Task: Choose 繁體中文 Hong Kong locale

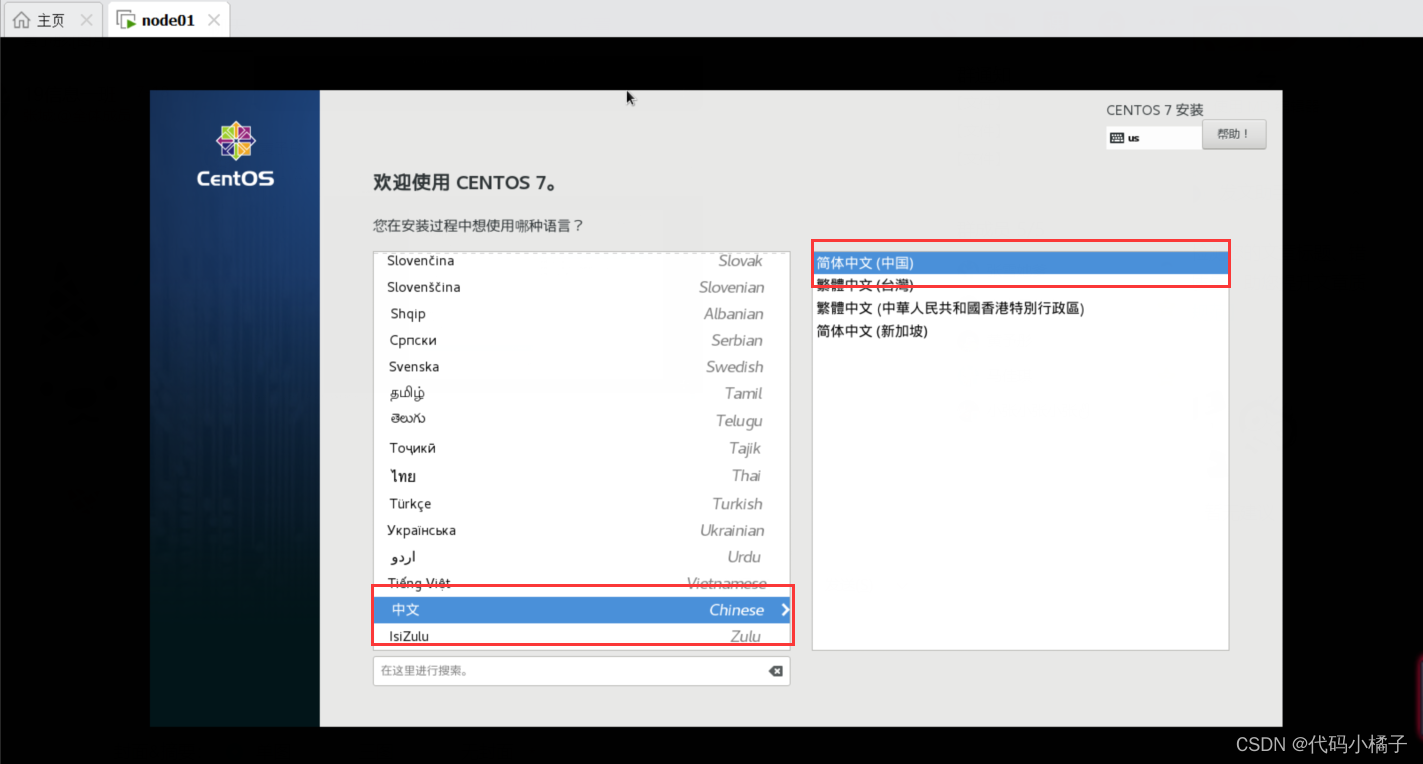Action: click(x=1020, y=308)
